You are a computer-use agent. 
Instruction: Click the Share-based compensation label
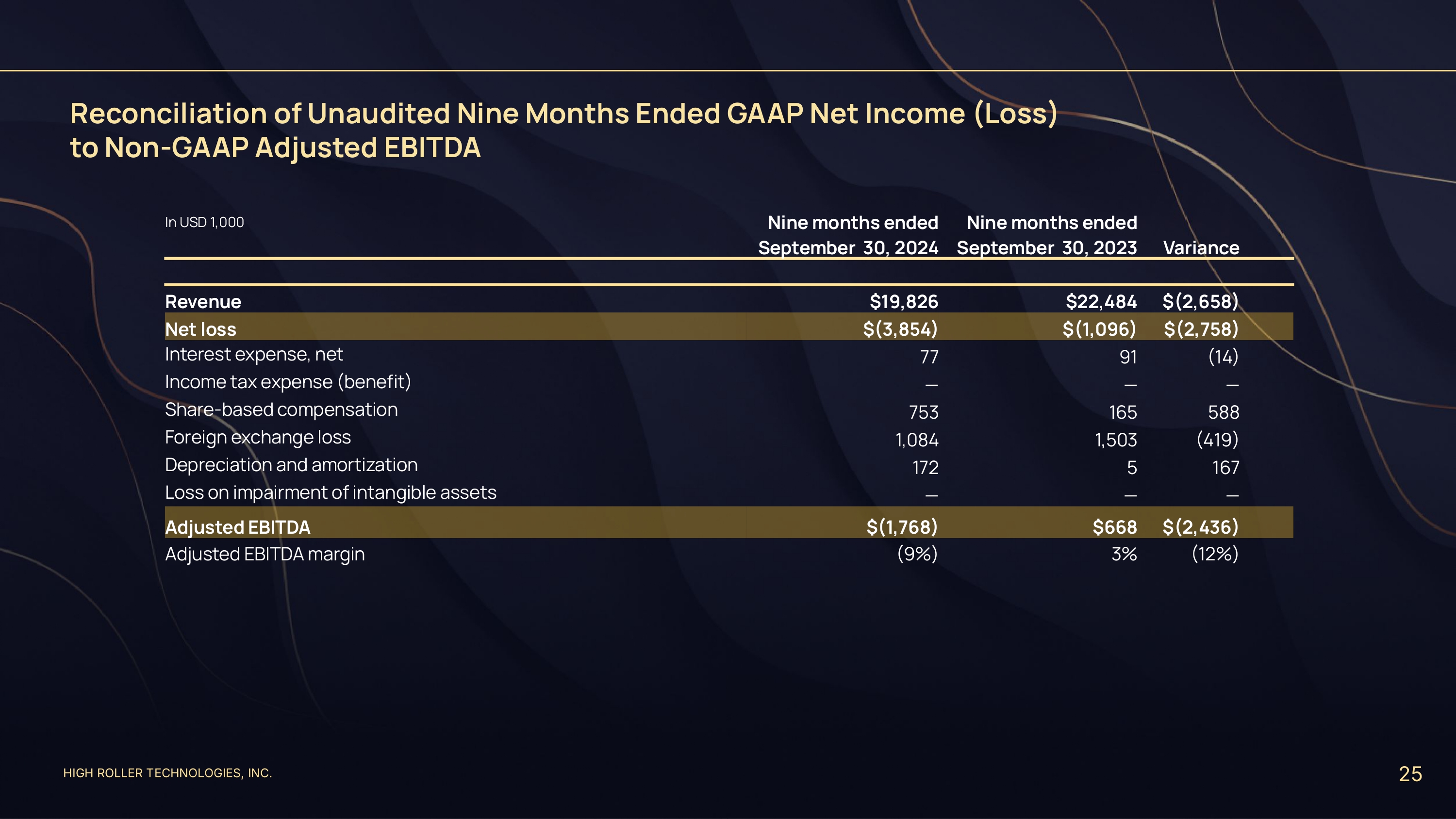coord(281,410)
